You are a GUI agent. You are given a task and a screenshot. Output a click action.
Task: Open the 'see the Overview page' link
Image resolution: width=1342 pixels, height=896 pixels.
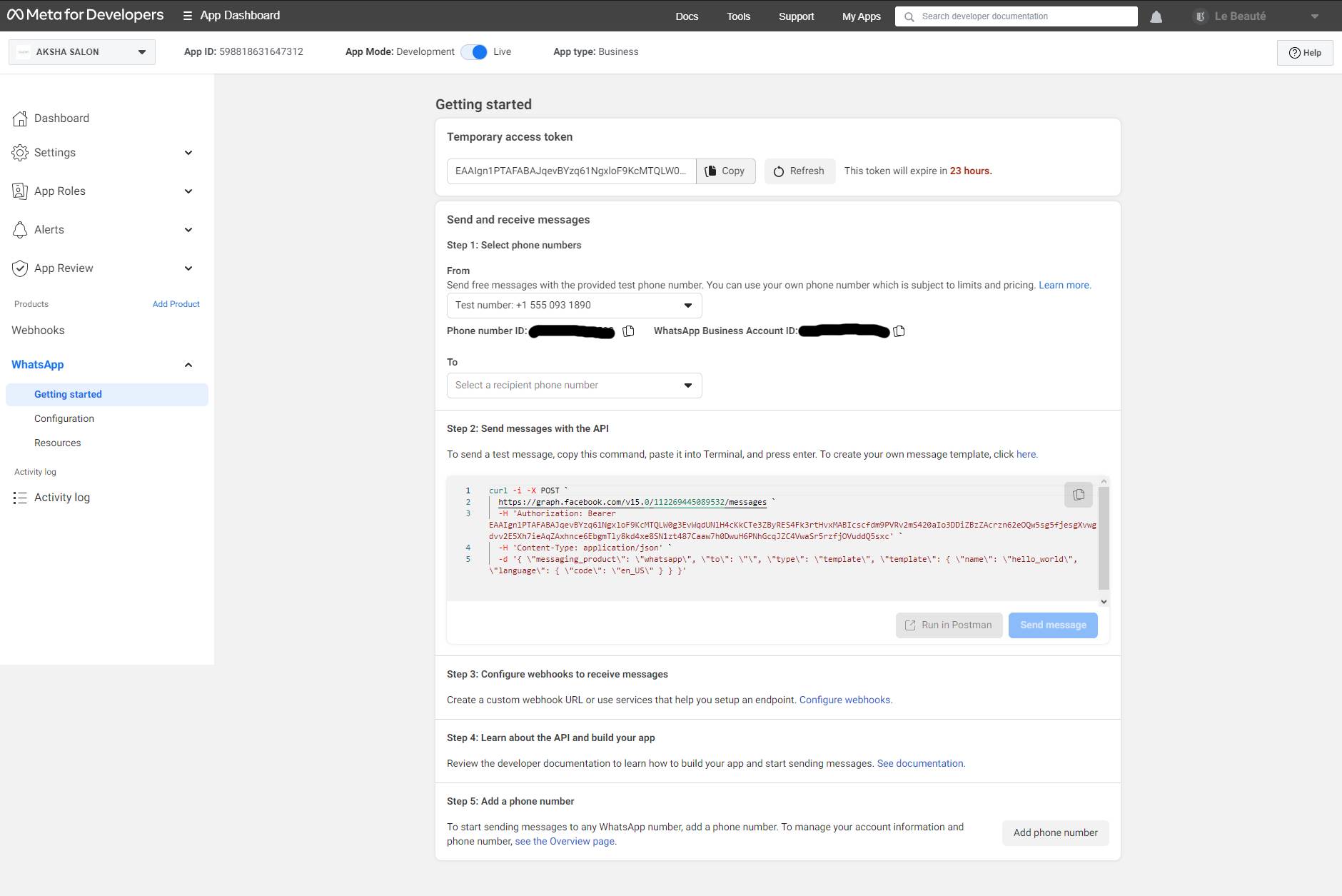[565, 842]
